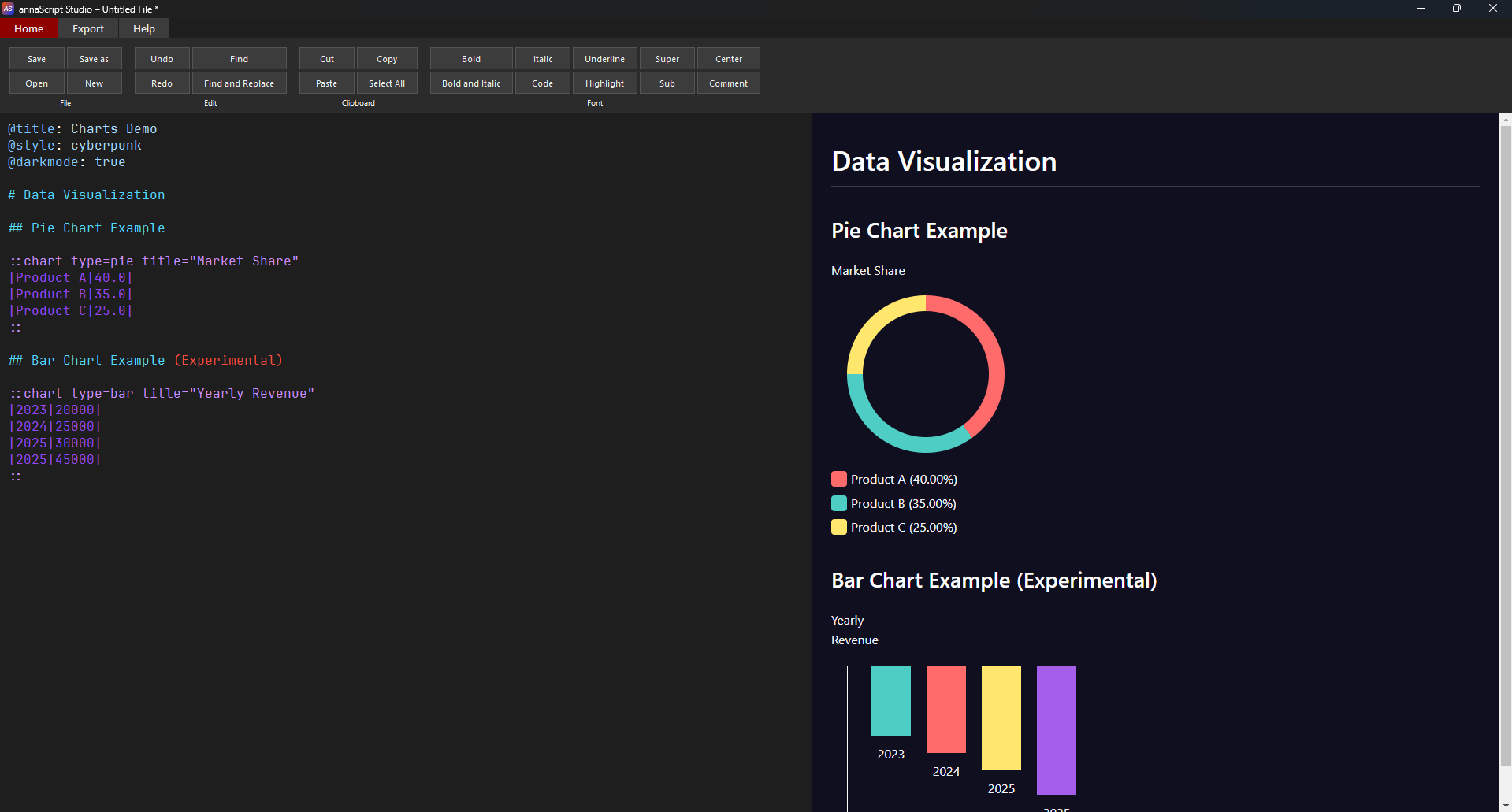
Task: Click the 'Data Visualization' preview heading
Action: click(x=944, y=161)
